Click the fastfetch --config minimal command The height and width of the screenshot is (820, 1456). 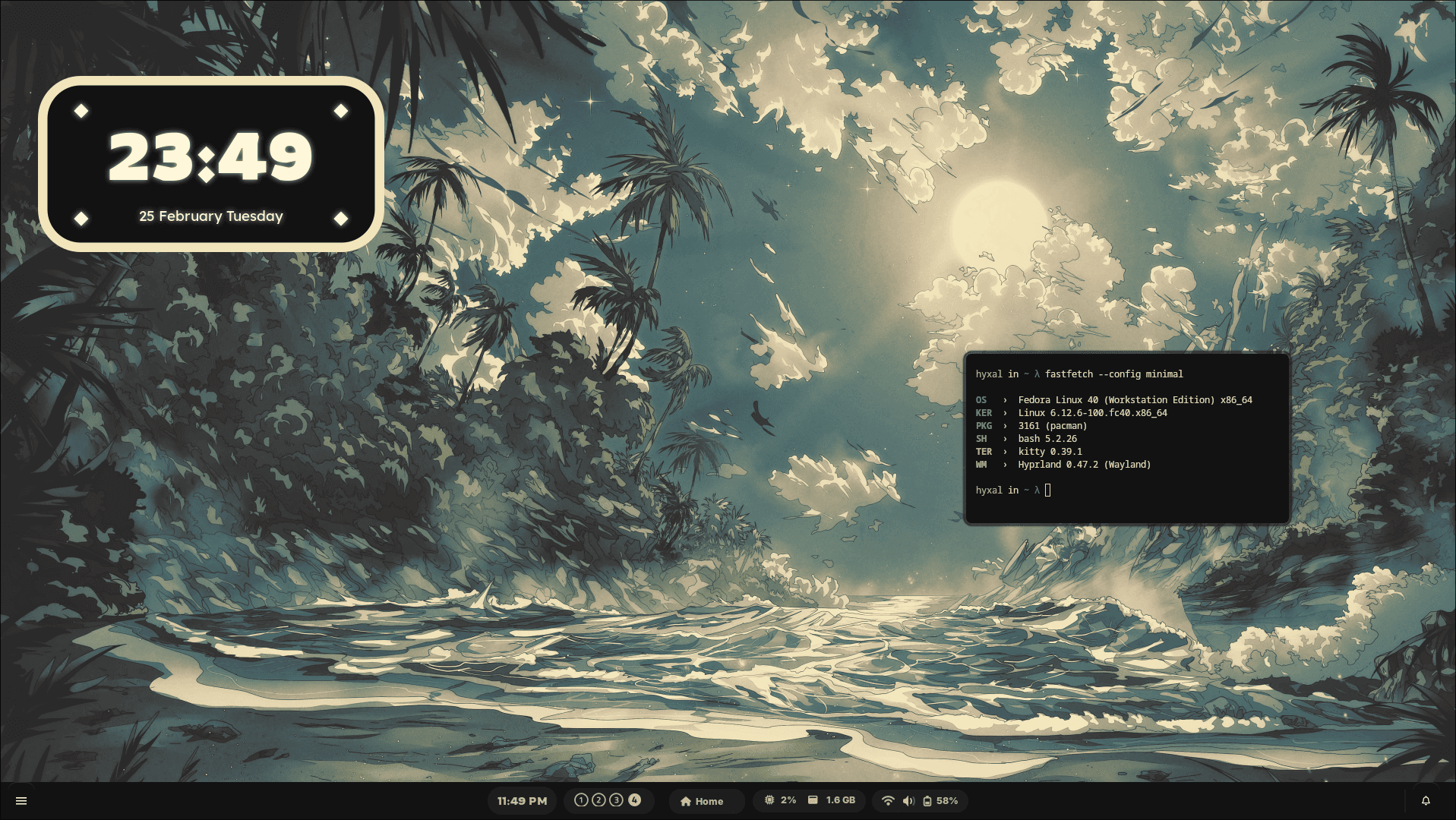(x=1114, y=374)
